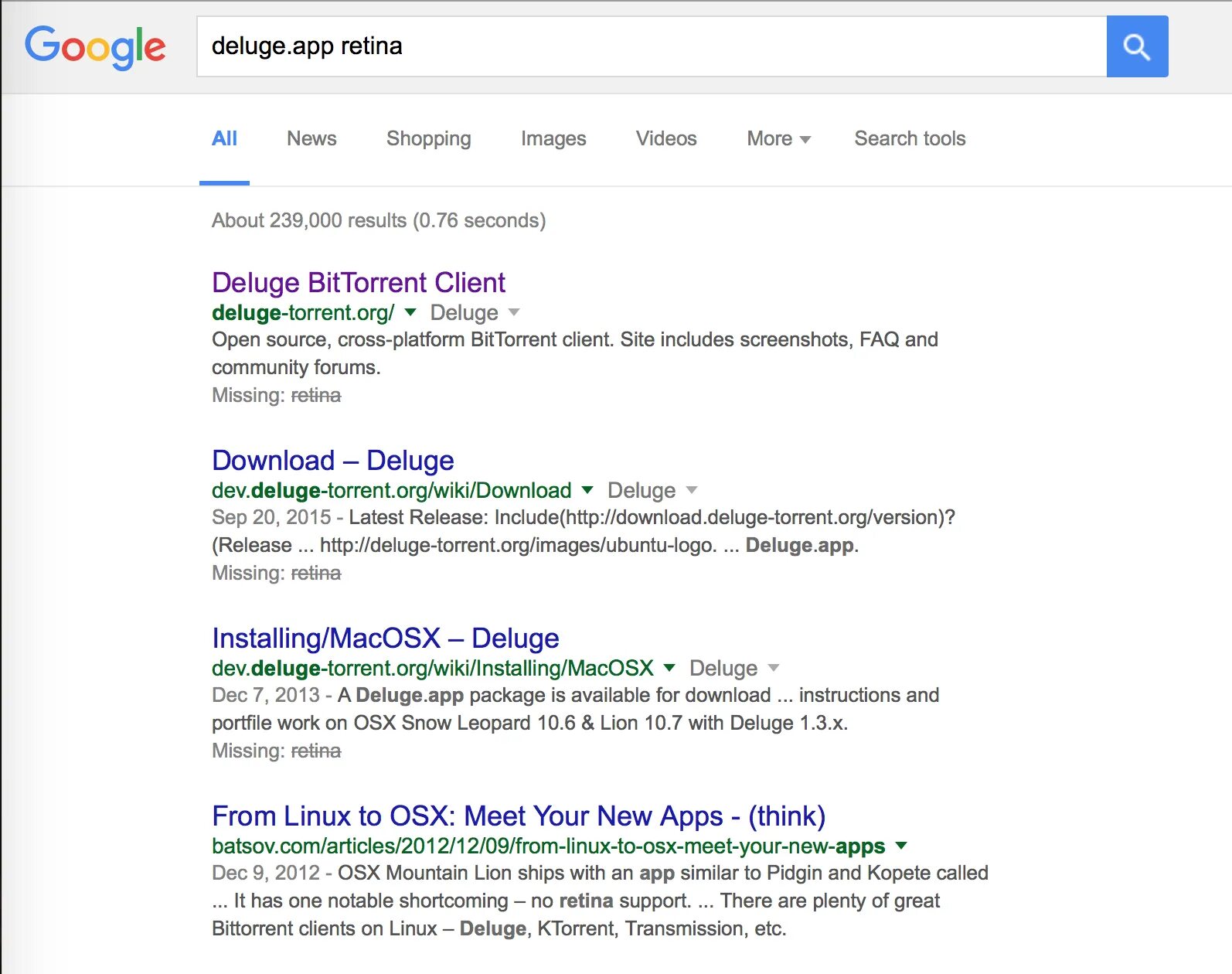
Task: Expand green arrow next to deluge-torrent.org/
Action: click(x=410, y=312)
